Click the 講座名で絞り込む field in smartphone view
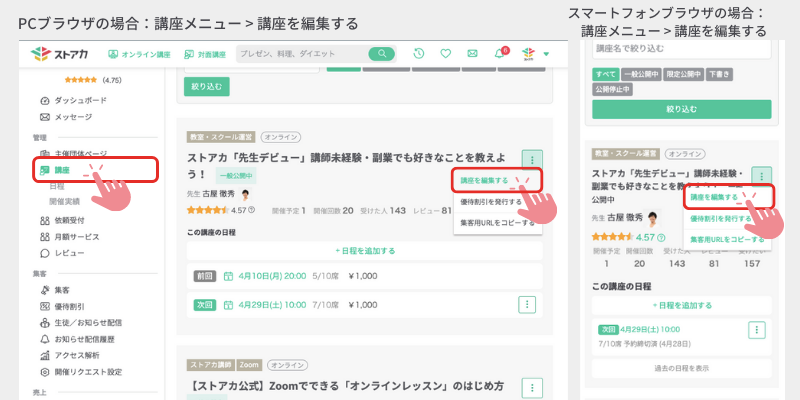 point(682,49)
